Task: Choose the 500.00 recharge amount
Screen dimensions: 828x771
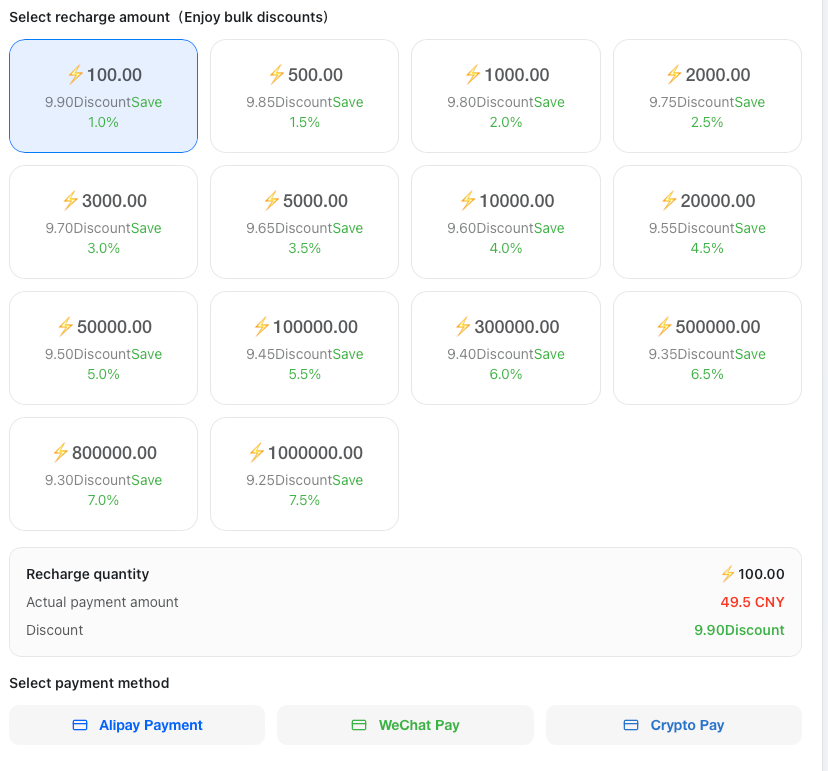Action: tap(305, 96)
